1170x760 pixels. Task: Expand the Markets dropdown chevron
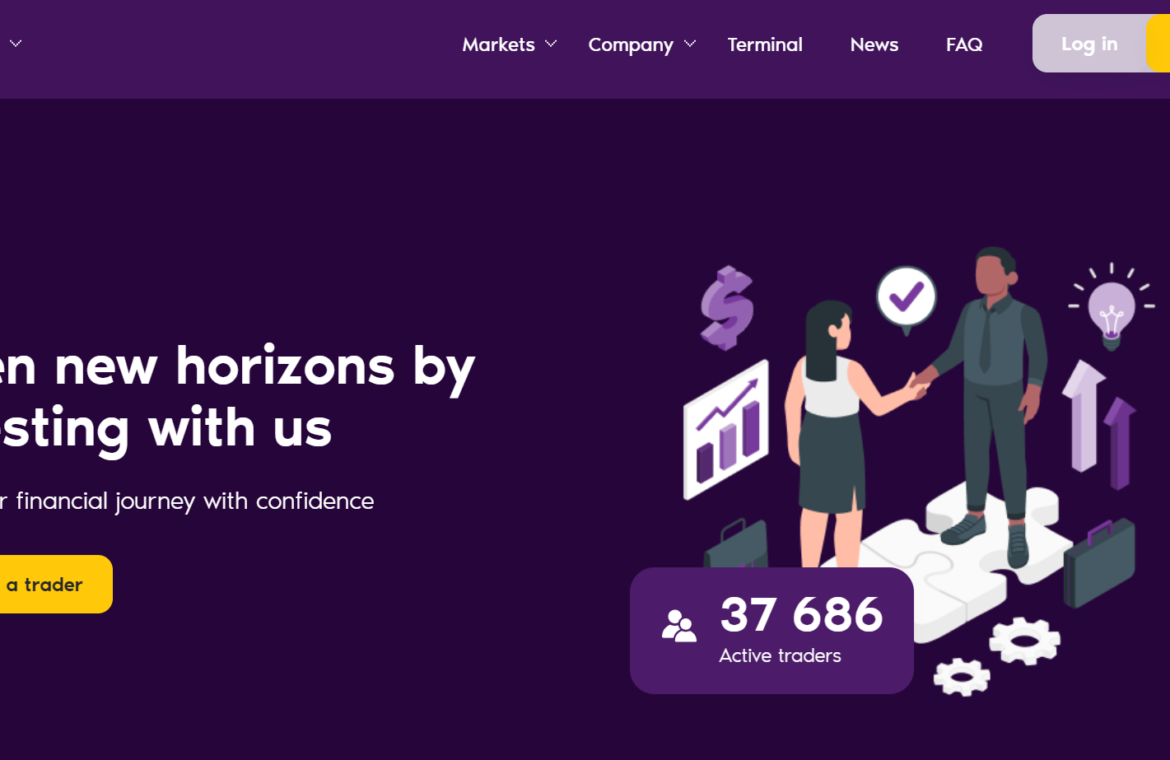coord(551,44)
